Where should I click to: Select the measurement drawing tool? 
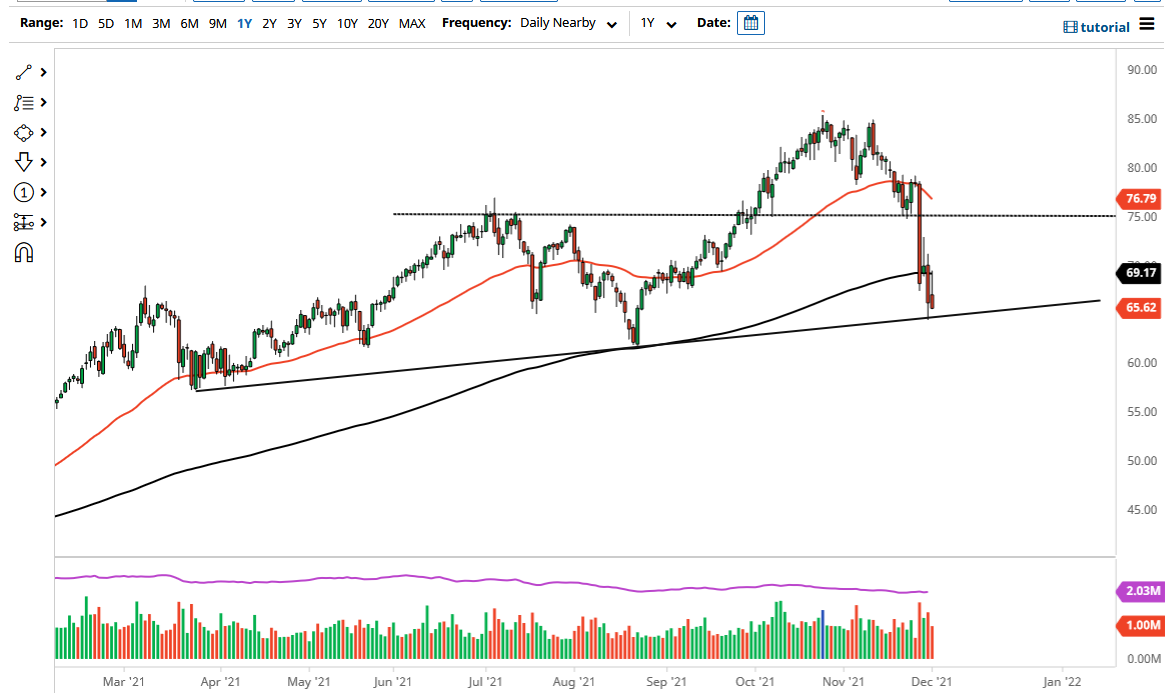(22, 222)
